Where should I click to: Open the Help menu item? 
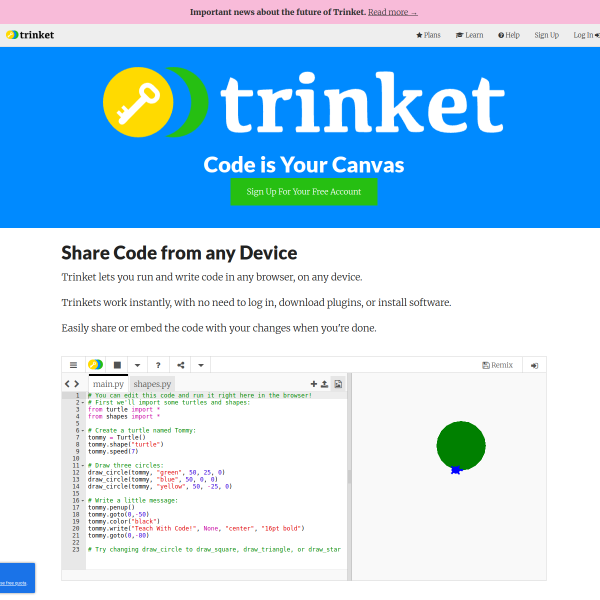point(509,35)
